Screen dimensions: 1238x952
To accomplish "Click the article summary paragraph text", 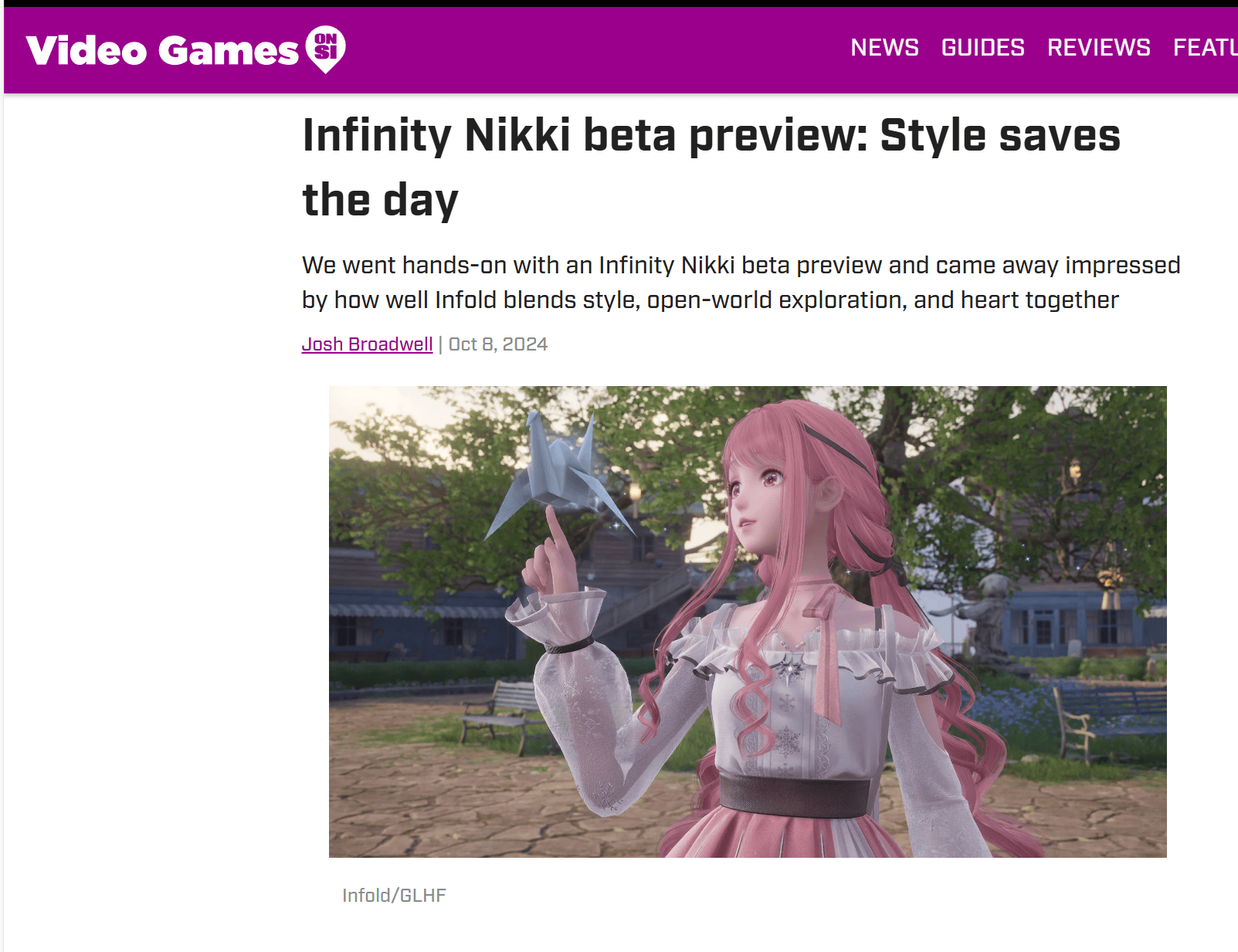I will [741, 283].
